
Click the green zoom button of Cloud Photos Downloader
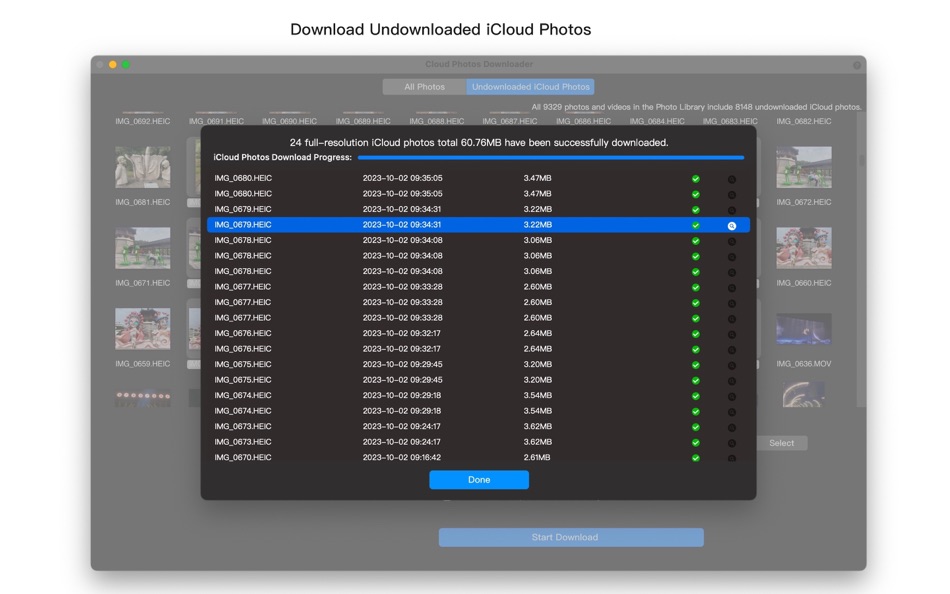click(126, 64)
